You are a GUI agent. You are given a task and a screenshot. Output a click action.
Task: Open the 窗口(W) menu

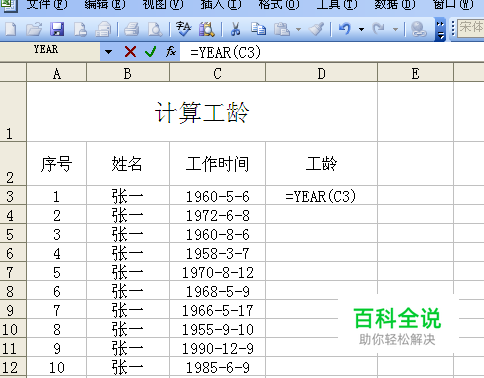click(x=453, y=5)
